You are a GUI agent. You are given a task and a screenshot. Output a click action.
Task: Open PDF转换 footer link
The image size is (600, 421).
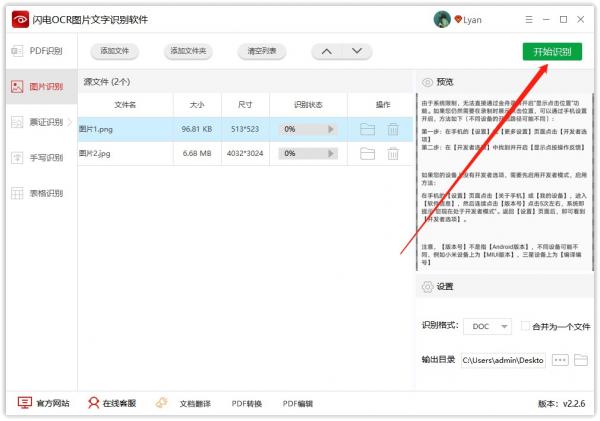247,404
